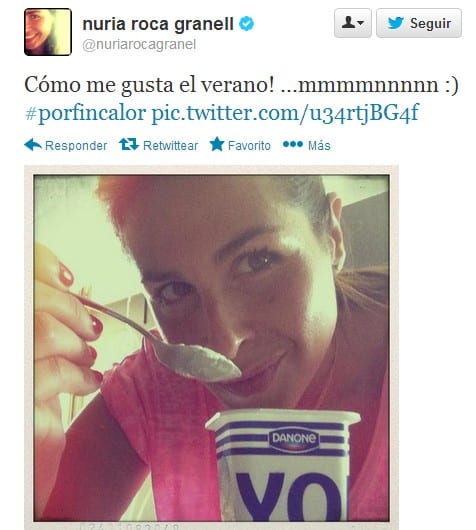
Task: Click the Responder text link
Action: 76,146
